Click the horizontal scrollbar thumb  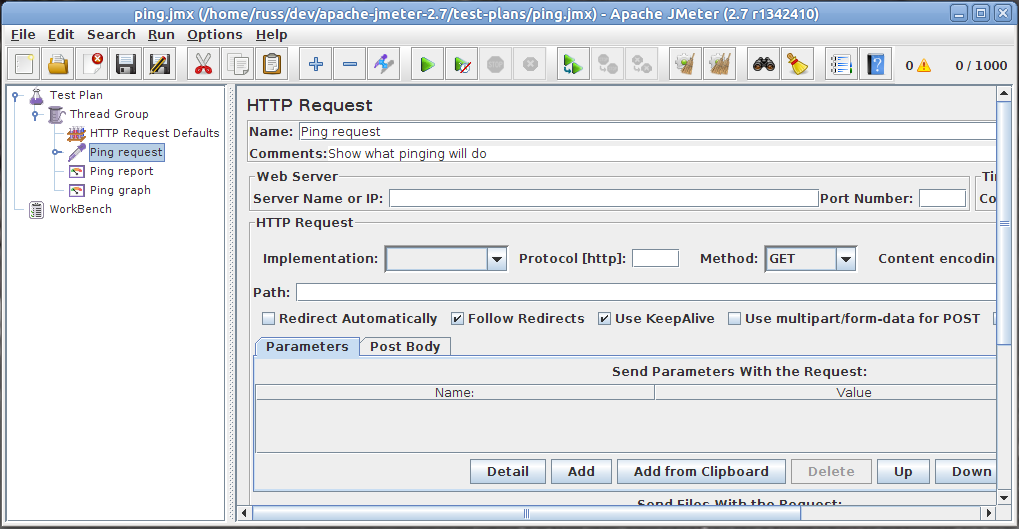[526, 513]
